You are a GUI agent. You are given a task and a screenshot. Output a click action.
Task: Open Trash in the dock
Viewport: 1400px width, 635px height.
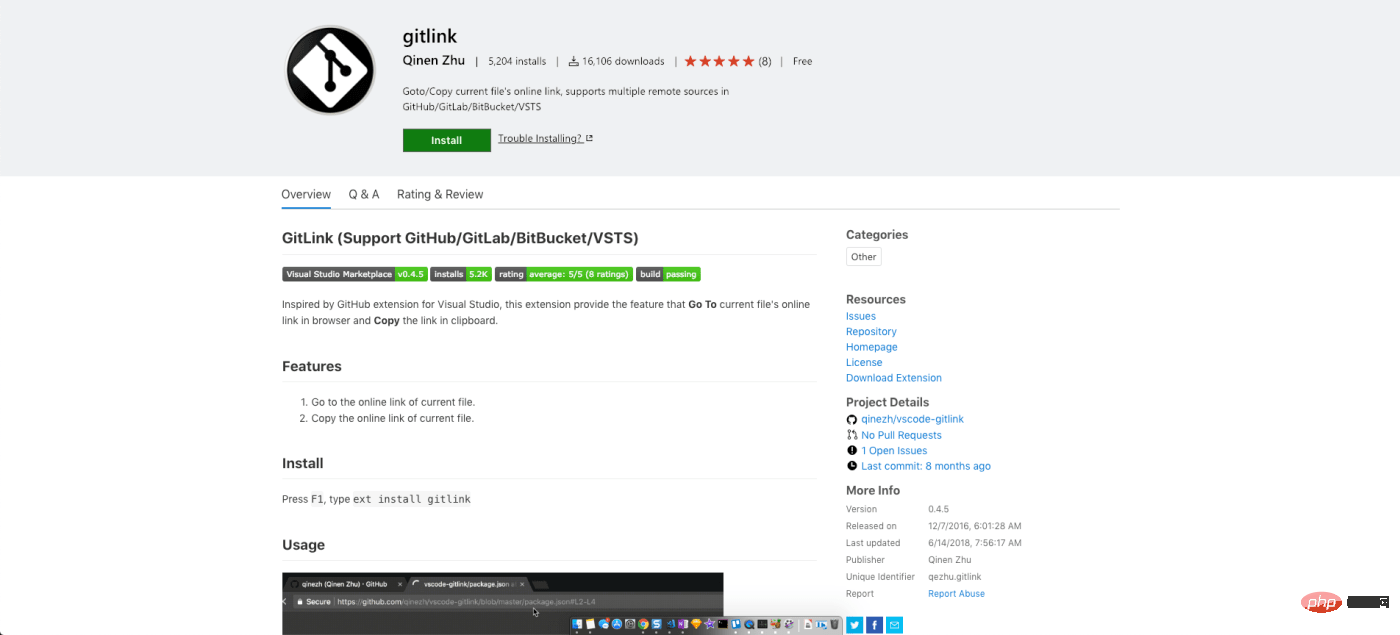point(834,624)
